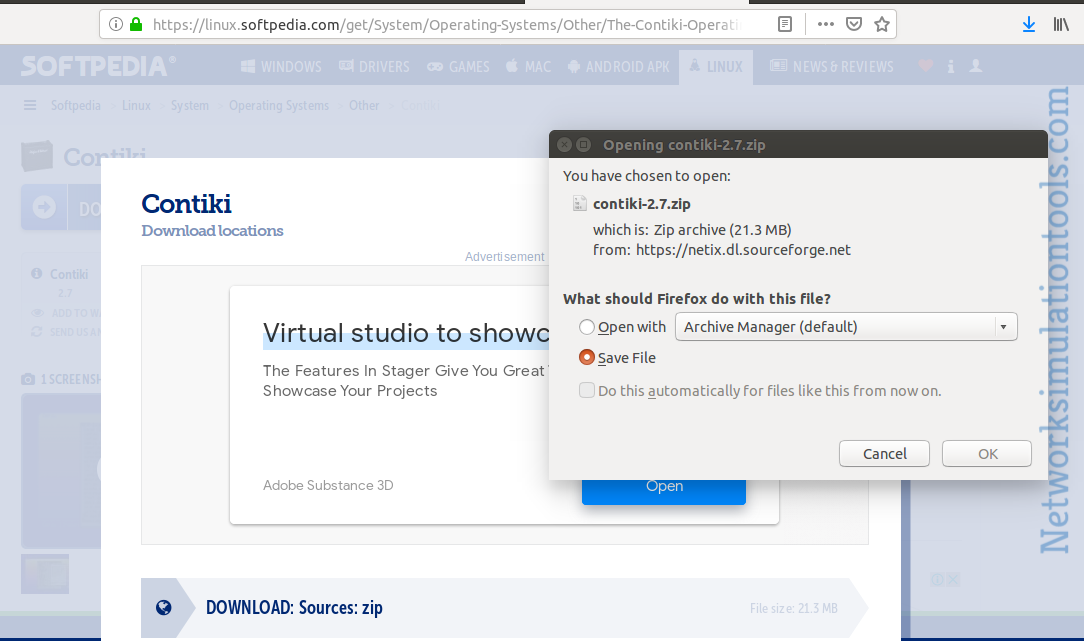Check Do this automatically for files box
This screenshot has width=1084, height=641.
[x=586, y=390]
